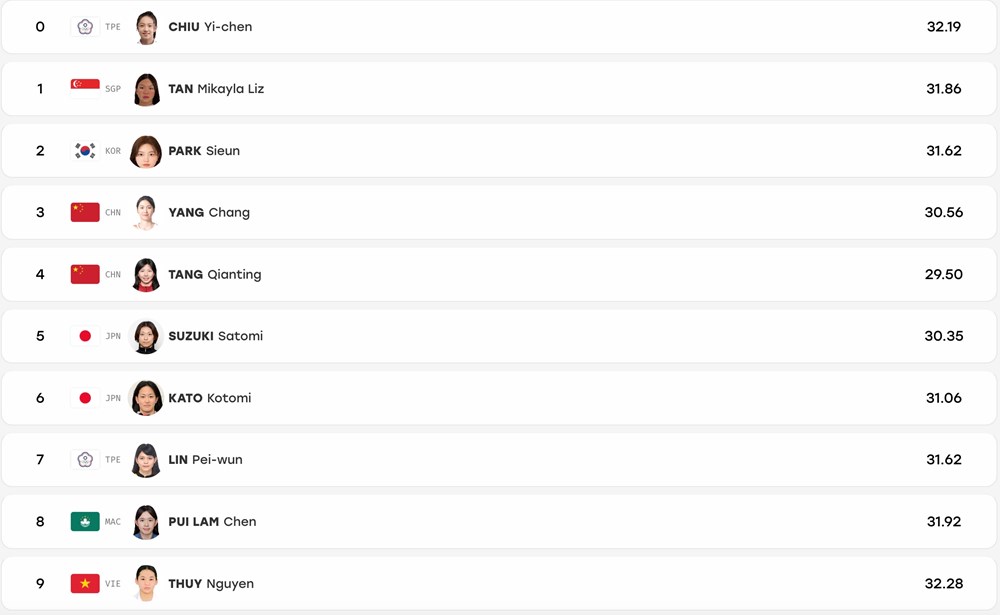Image resolution: width=1000 pixels, height=615 pixels.
Task: Click the THUY Nguyen athlete name
Action: (211, 584)
